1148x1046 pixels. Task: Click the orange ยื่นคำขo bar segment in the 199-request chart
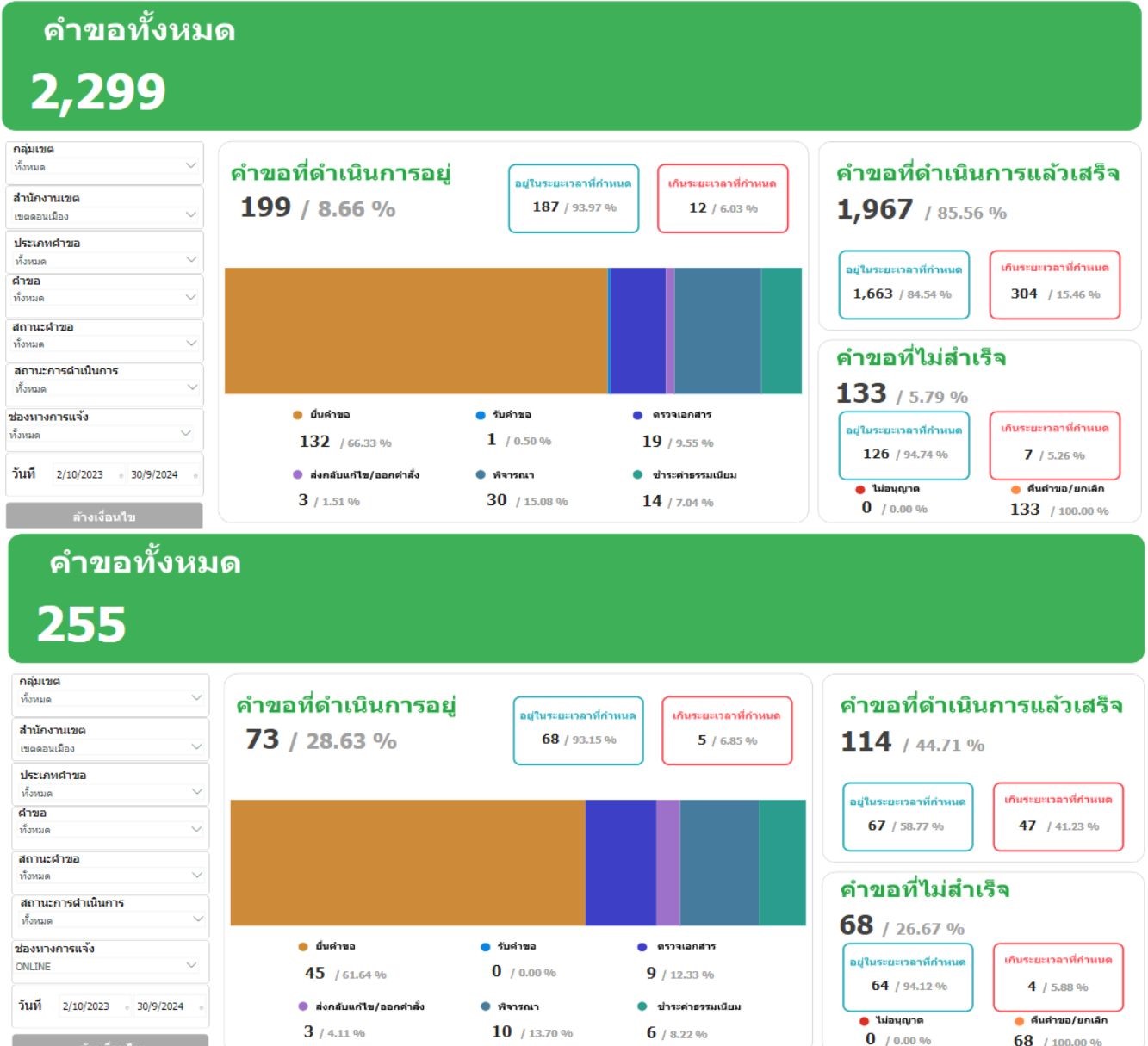[416, 331]
